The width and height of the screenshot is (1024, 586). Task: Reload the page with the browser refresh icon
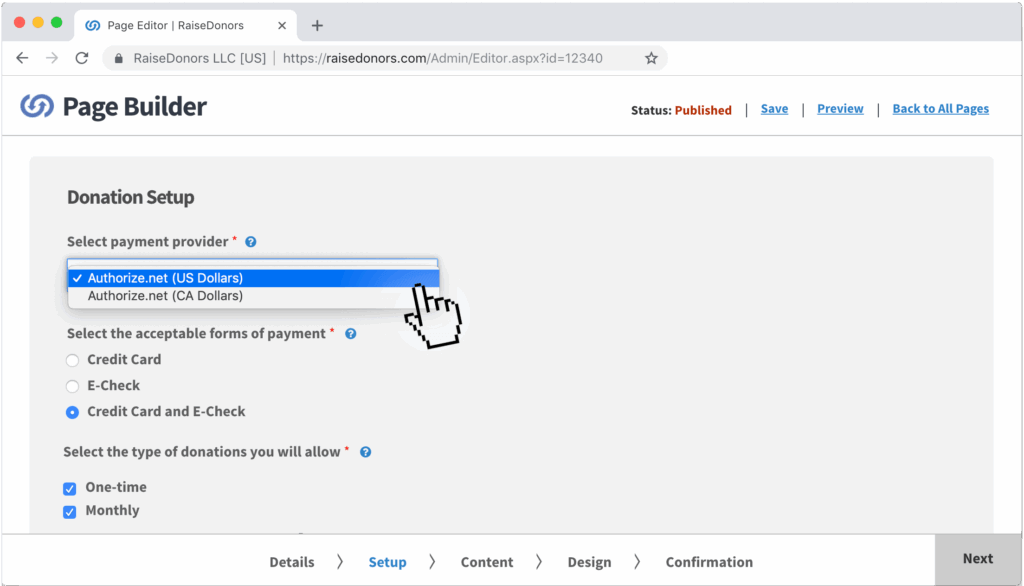coord(81,58)
